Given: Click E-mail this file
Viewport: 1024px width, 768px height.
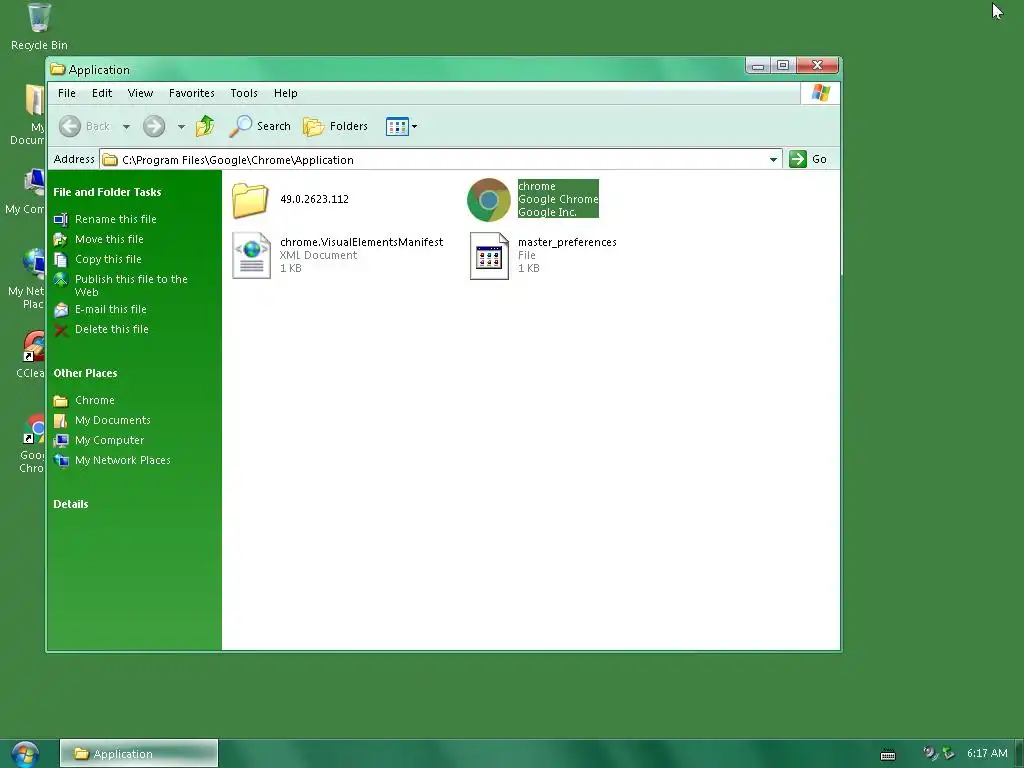Looking at the screenshot, I should (x=110, y=309).
